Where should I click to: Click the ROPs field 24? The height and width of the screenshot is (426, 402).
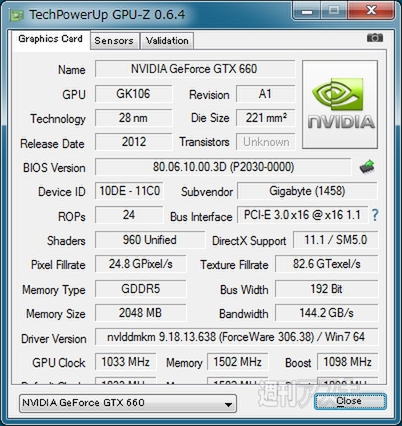click(129, 215)
